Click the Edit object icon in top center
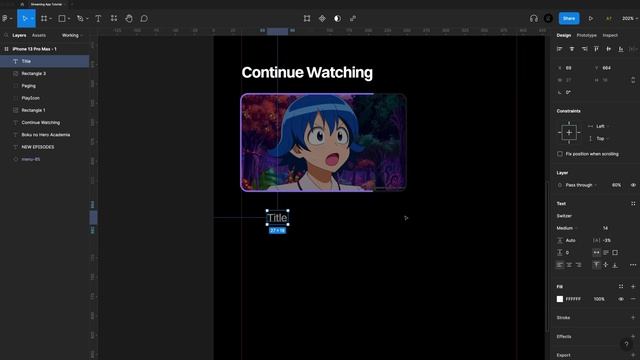 [x=307, y=18]
